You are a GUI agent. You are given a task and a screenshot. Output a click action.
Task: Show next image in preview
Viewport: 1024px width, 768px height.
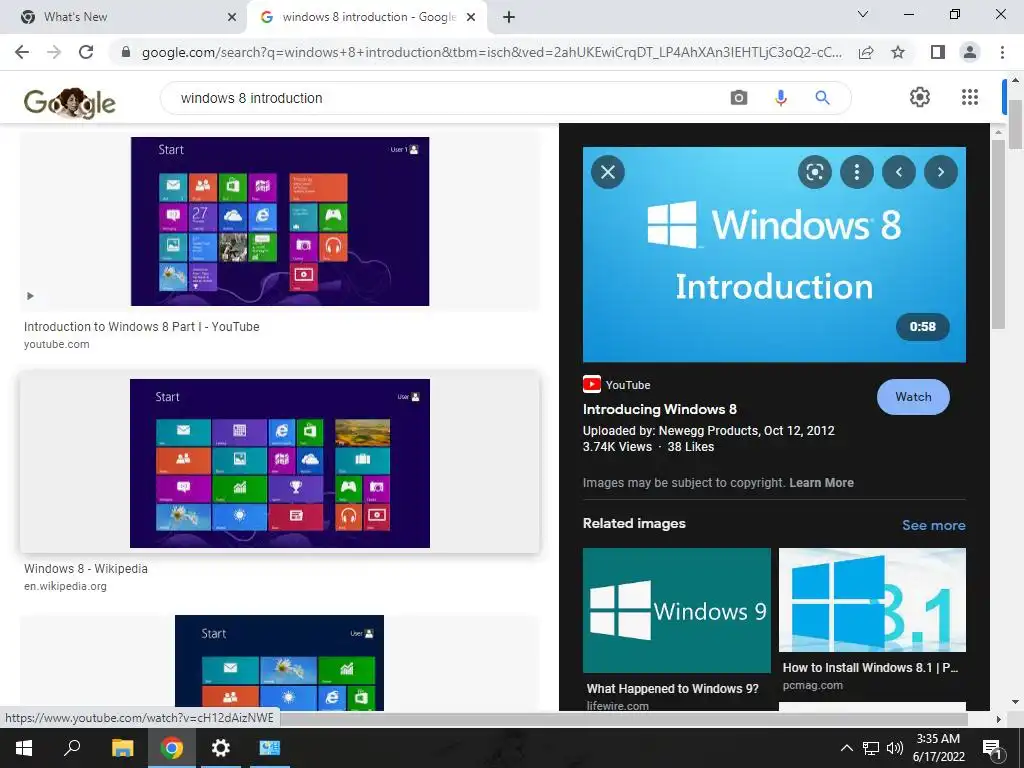[x=940, y=172]
